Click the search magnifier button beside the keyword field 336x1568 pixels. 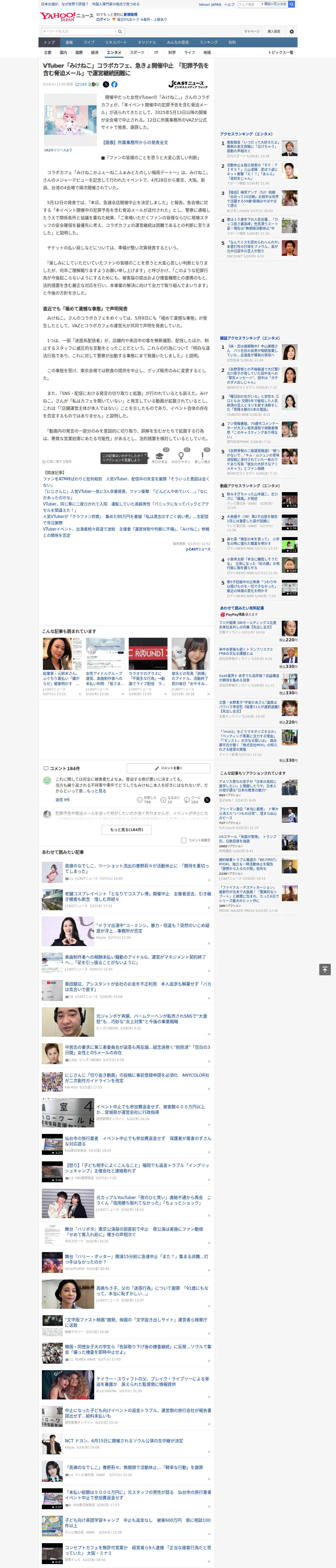pos(120,32)
